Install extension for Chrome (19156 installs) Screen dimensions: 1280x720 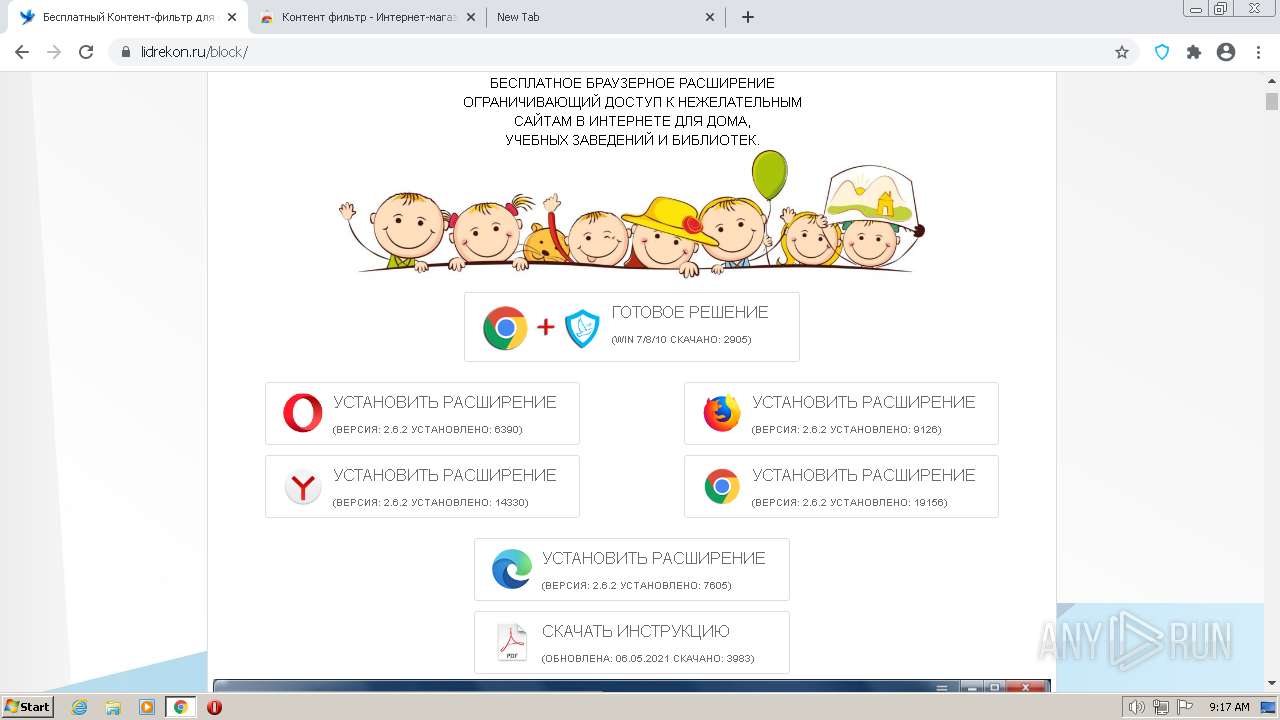(841, 487)
